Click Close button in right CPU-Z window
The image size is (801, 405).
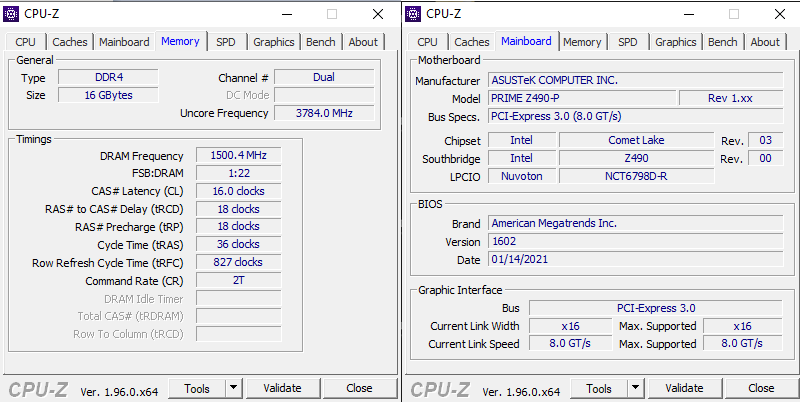coord(762,389)
